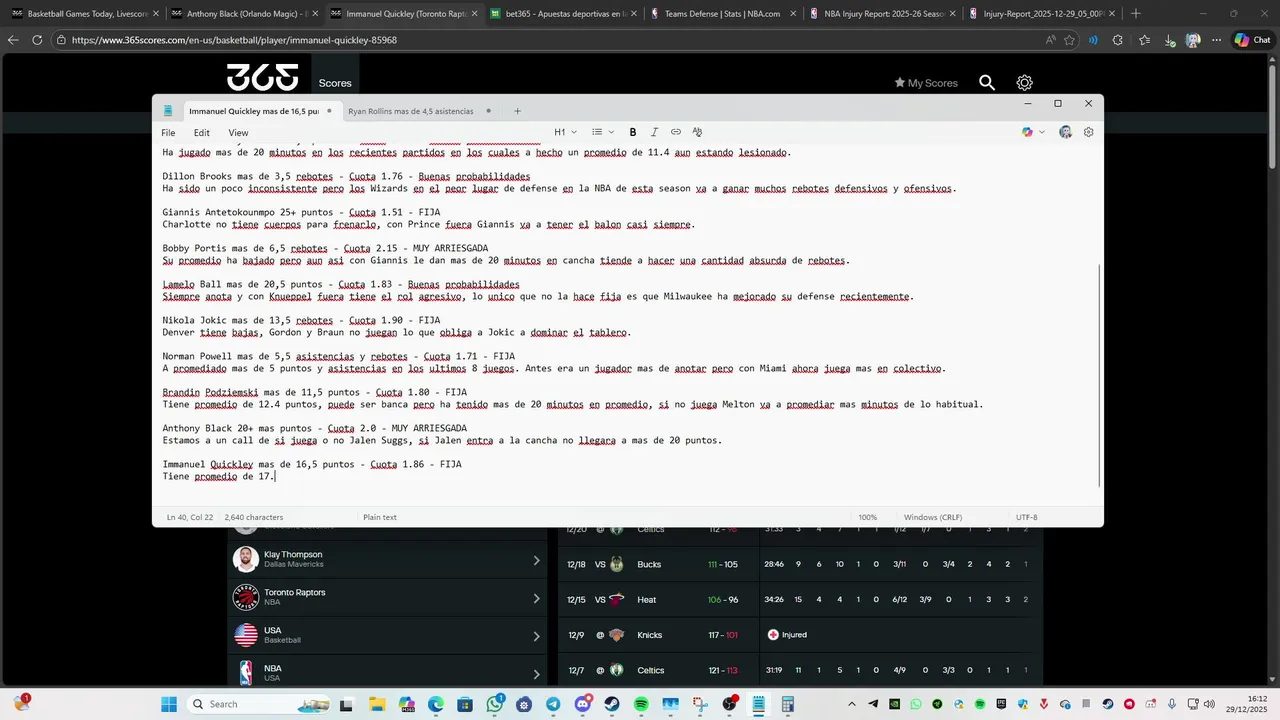This screenshot has width=1280, height=720.
Task: Show hidden system tray icons
Action: point(852,704)
